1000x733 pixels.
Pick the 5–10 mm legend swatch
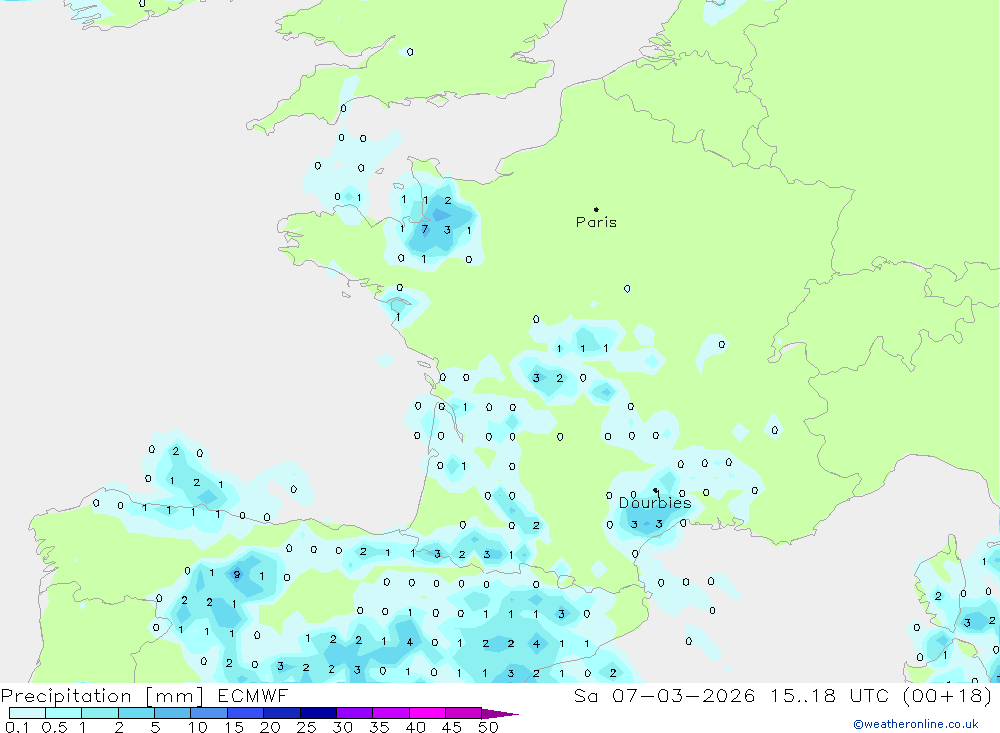pos(173,713)
